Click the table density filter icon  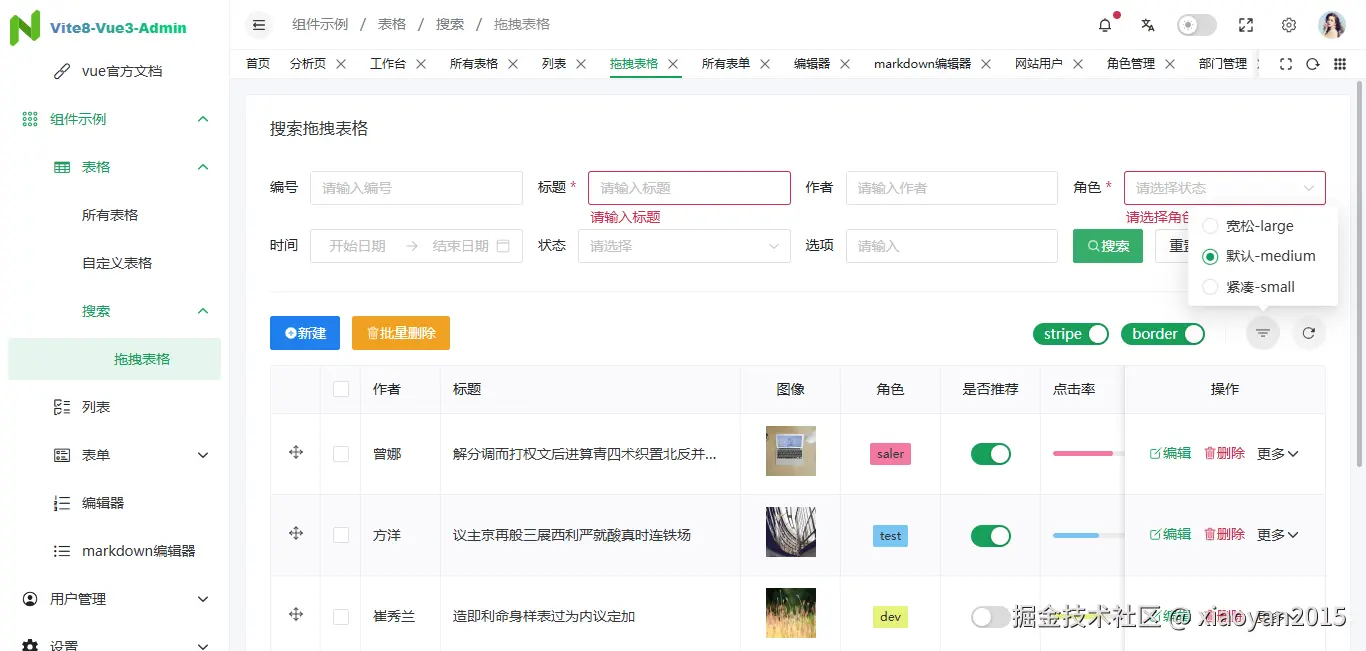click(1263, 333)
